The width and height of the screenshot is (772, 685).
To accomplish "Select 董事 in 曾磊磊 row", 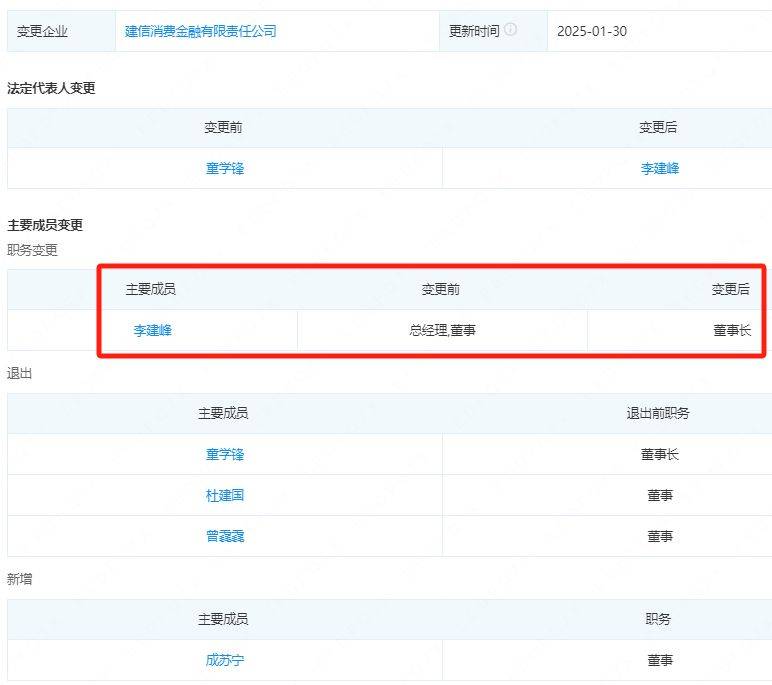I will pyautogui.click(x=660, y=536).
